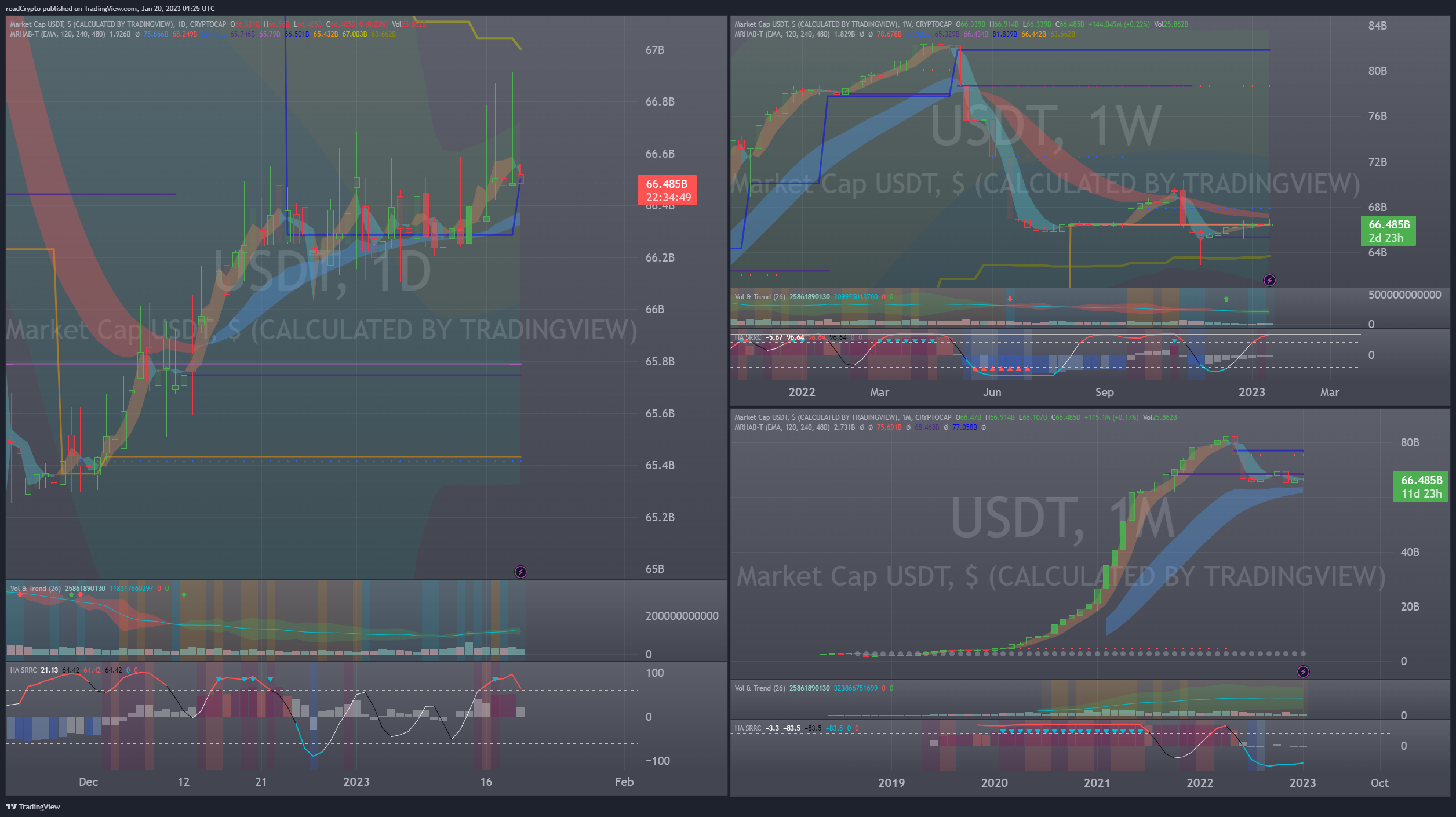Click the -100 oscillator axis label
Viewport: 1456px width, 817px height.
click(x=657, y=761)
